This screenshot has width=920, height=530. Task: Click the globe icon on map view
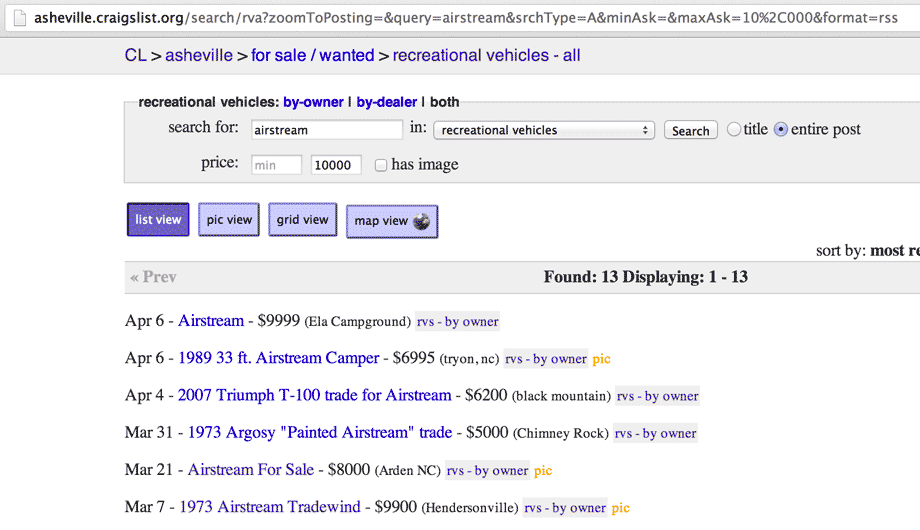pyautogui.click(x=421, y=221)
